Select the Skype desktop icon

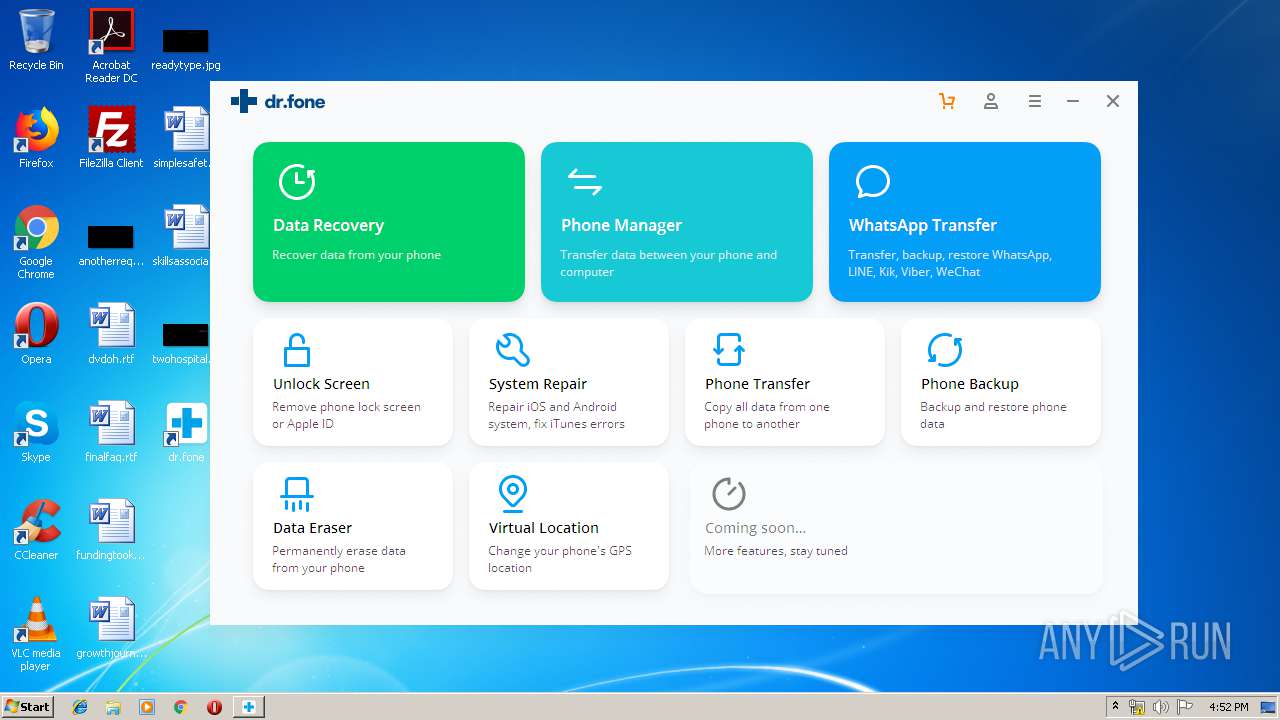point(36,432)
